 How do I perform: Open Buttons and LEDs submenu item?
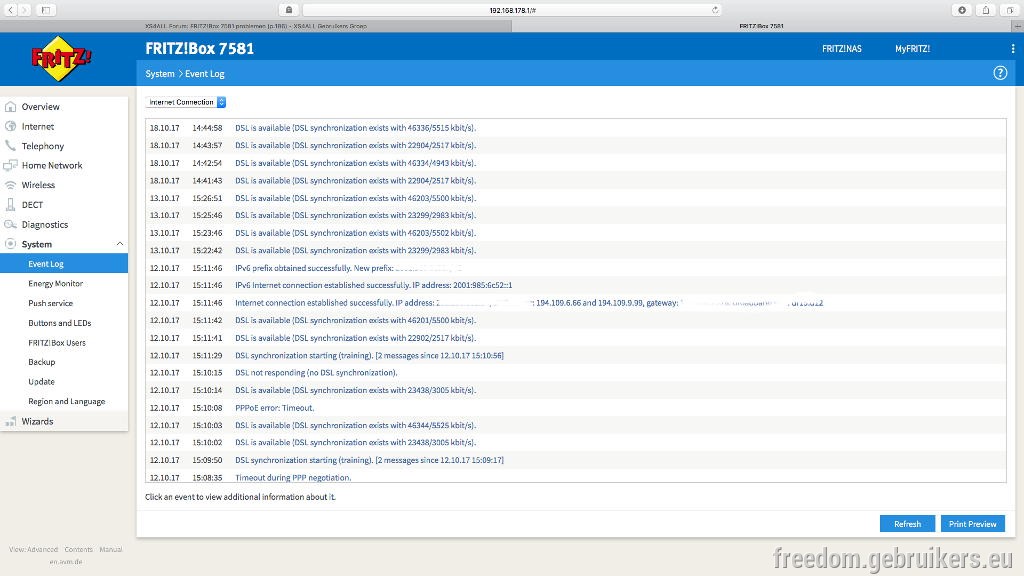click(59, 323)
